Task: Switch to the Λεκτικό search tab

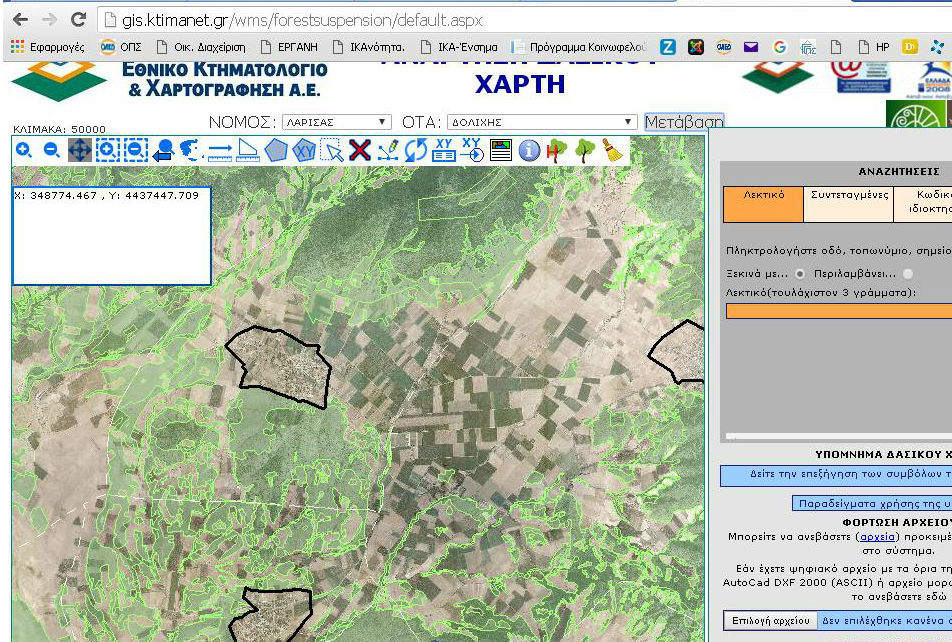Action: (763, 203)
